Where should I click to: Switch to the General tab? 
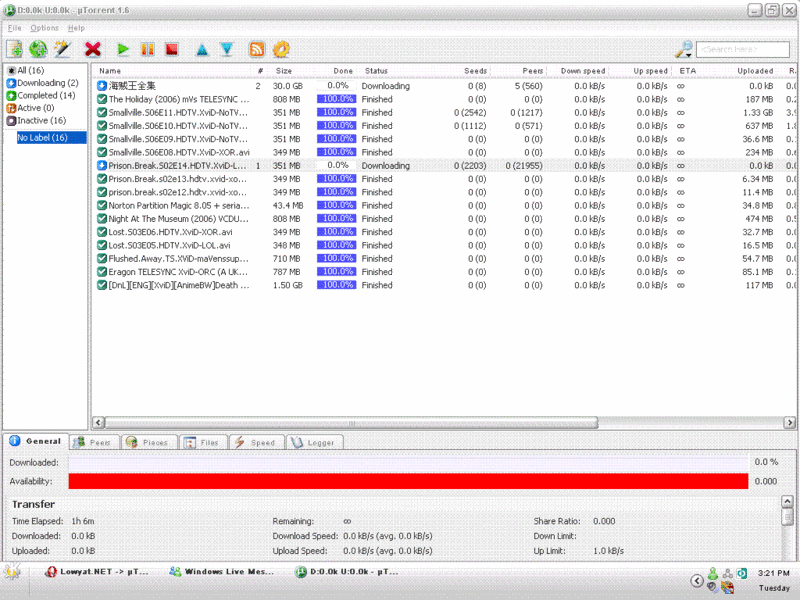pos(35,441)
